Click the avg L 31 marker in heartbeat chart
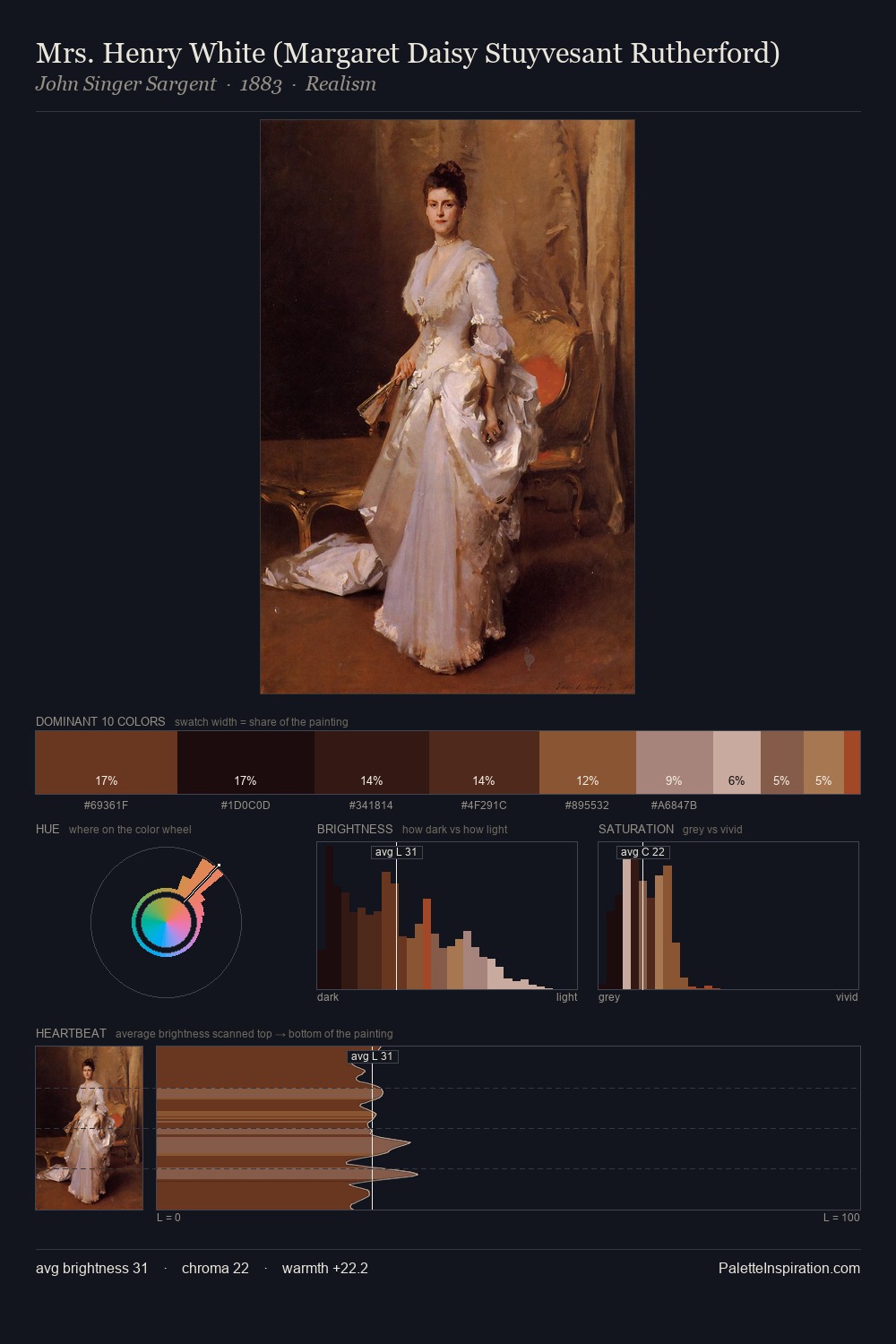Image resolution: width=896 pixels, height=1344 pixels. click(x=373, y=1056)
